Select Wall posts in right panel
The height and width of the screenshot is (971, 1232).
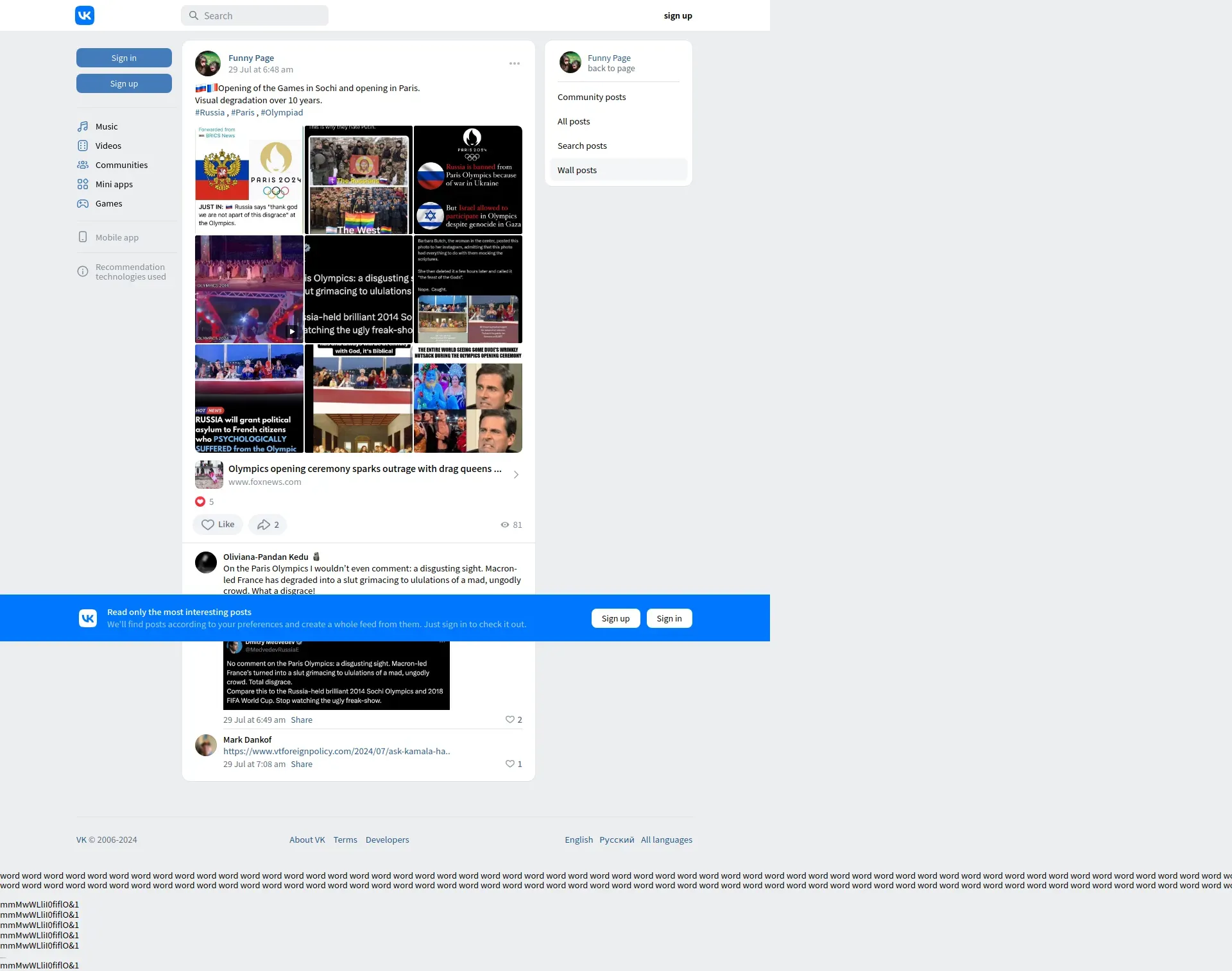[577, 170]
